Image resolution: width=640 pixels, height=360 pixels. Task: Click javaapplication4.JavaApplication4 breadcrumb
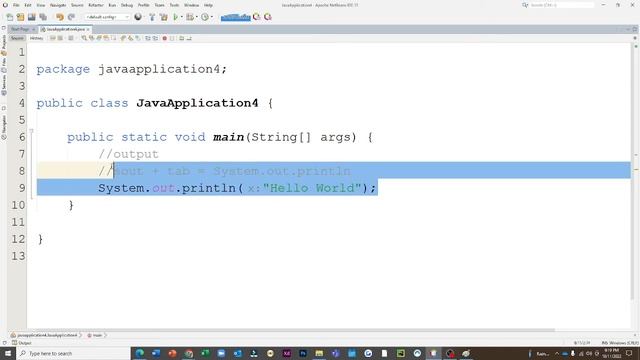point(44,335)
